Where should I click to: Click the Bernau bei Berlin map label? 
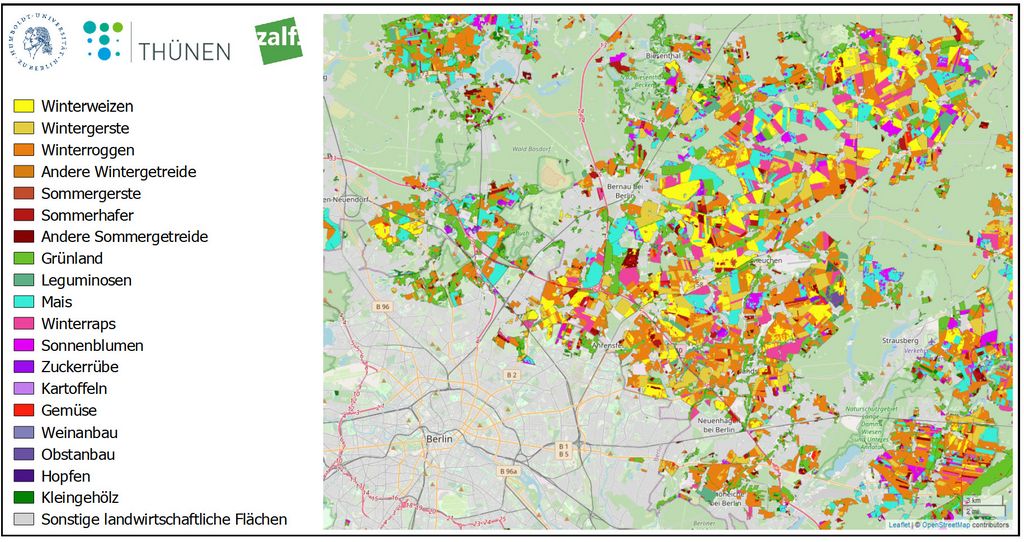[625, 192]
